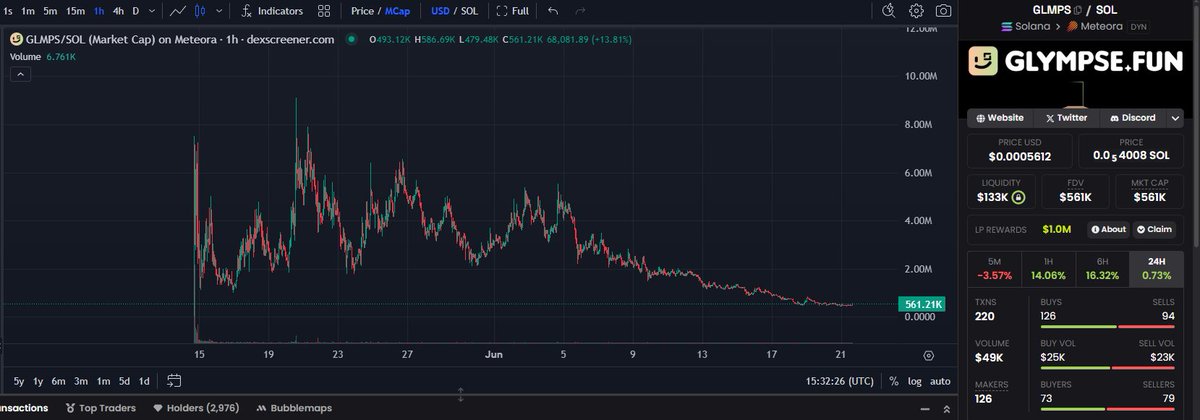Switch chart to Price mode

pos(362,11)
